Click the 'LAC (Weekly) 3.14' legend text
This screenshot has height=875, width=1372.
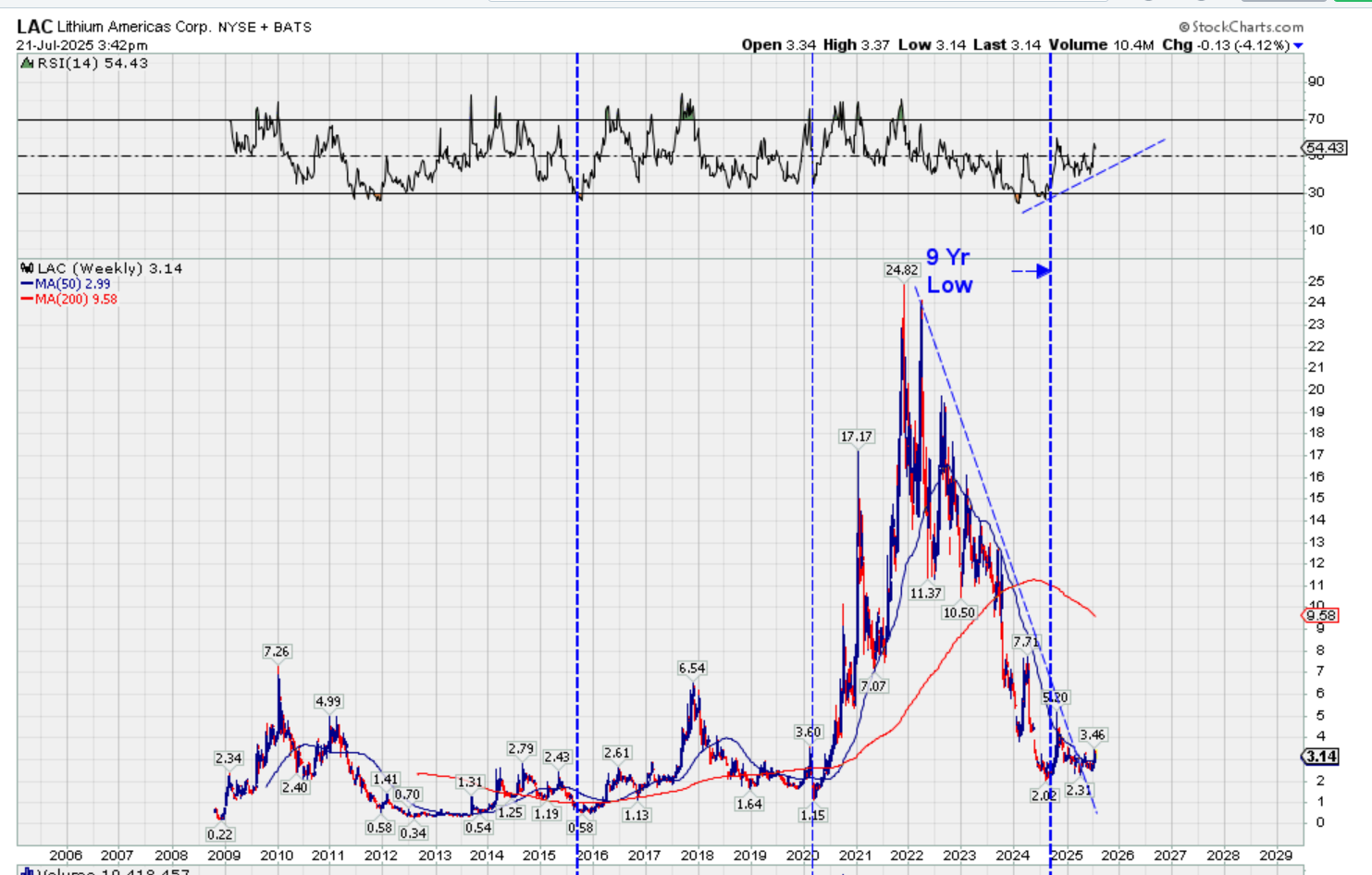click(x=110, y=268)
